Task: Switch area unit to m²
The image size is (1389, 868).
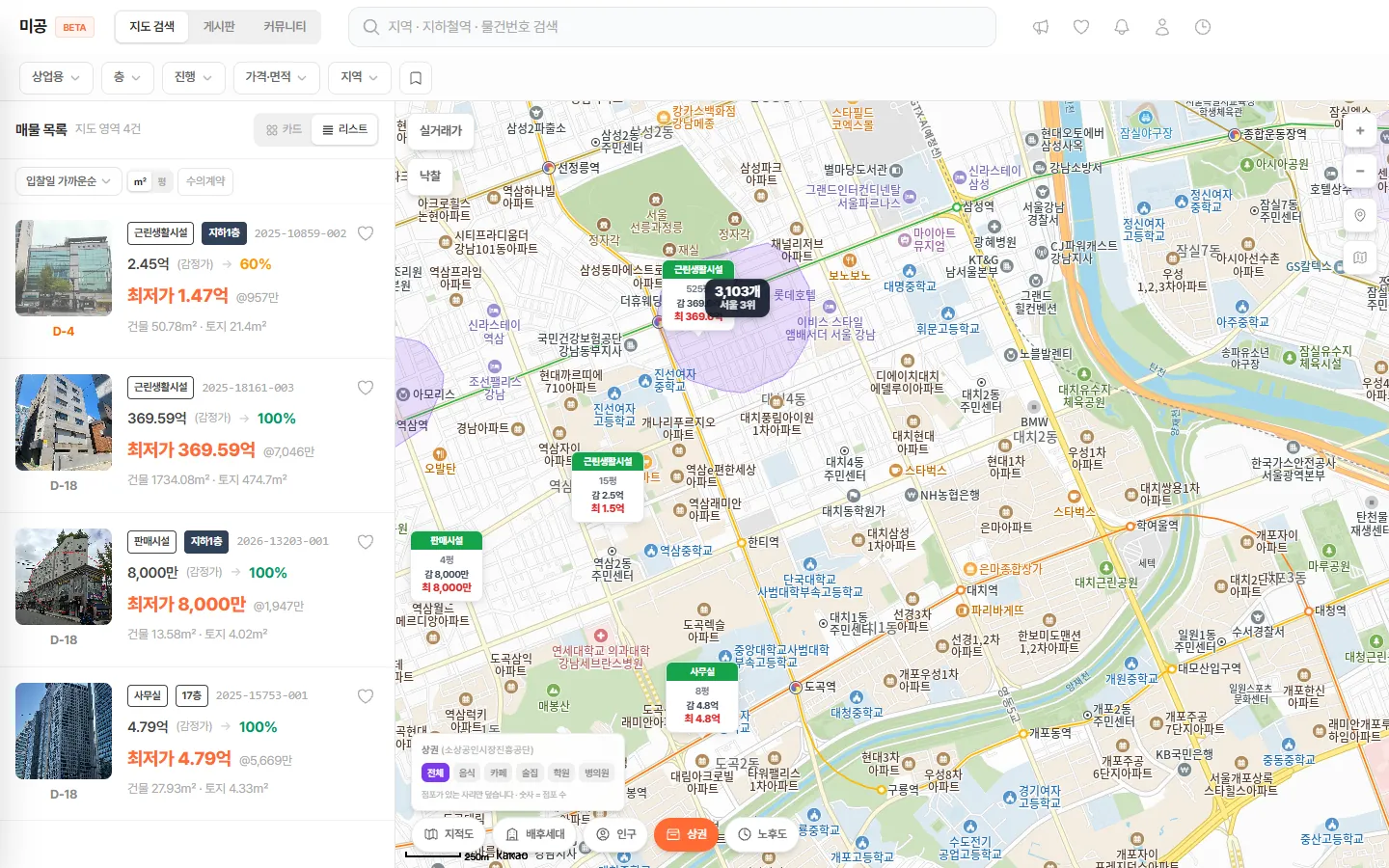Action: [140, 181]
